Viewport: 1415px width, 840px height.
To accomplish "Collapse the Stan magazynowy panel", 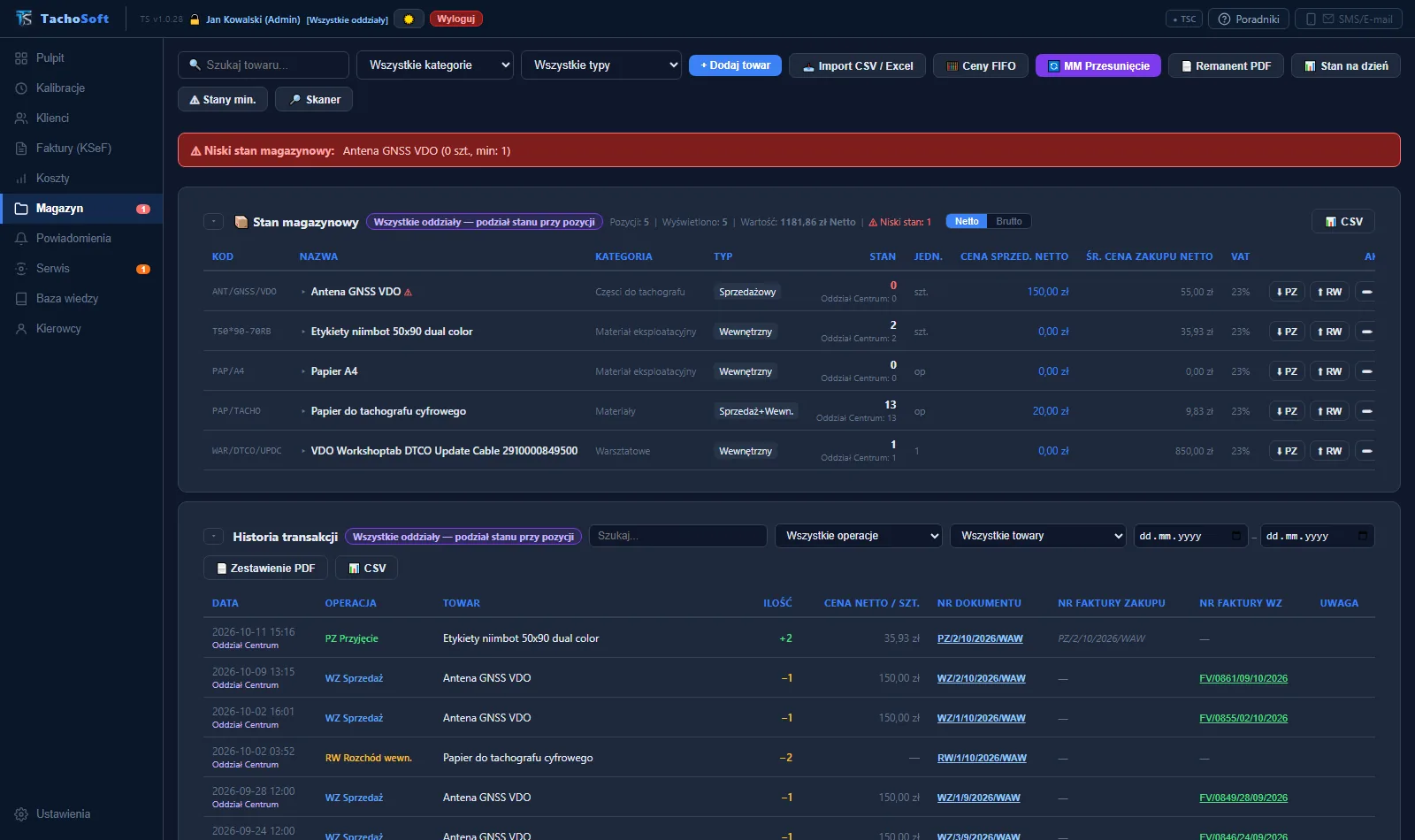I will pyautogui.click(x=213, y=222).
